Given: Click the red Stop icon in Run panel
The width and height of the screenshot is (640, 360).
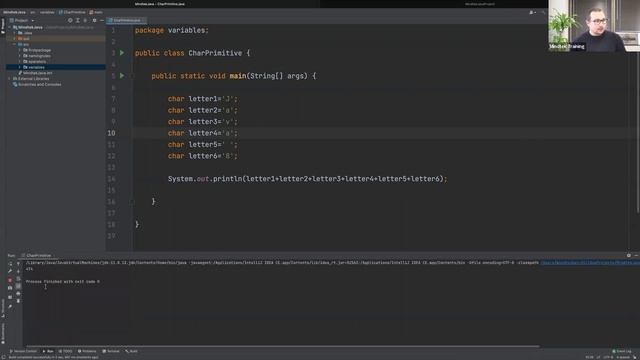Looking at the screenshot, I should pyautogui.click(x=10, y=280).
